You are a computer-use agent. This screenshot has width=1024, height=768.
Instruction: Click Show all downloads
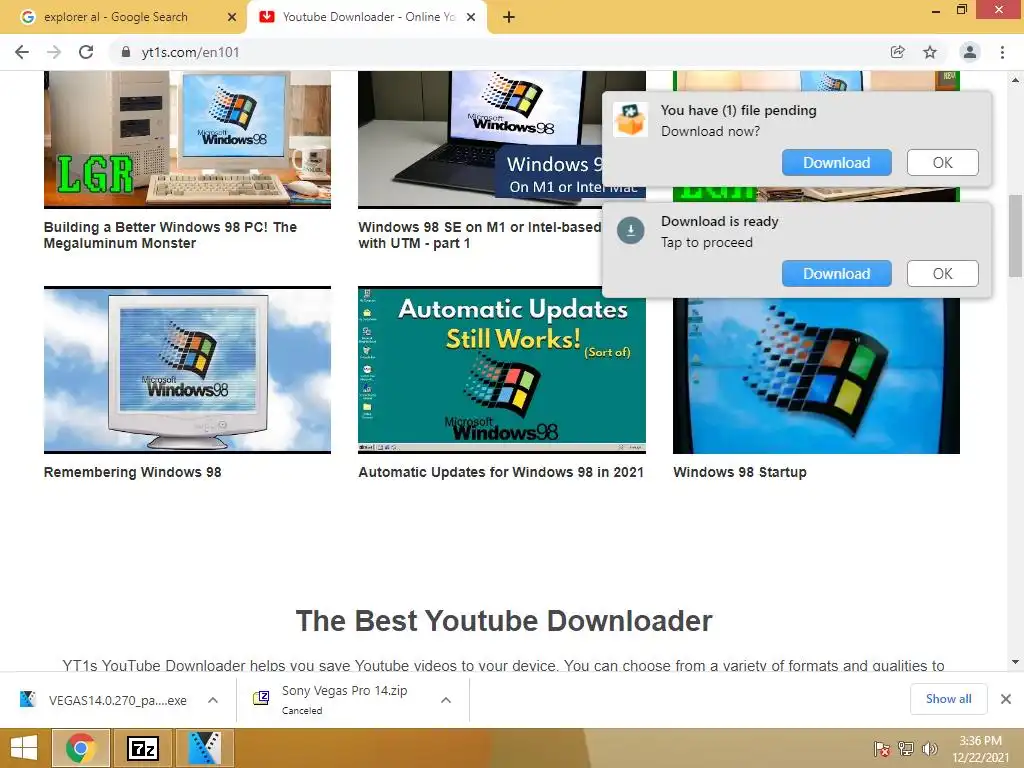point(948,699)
